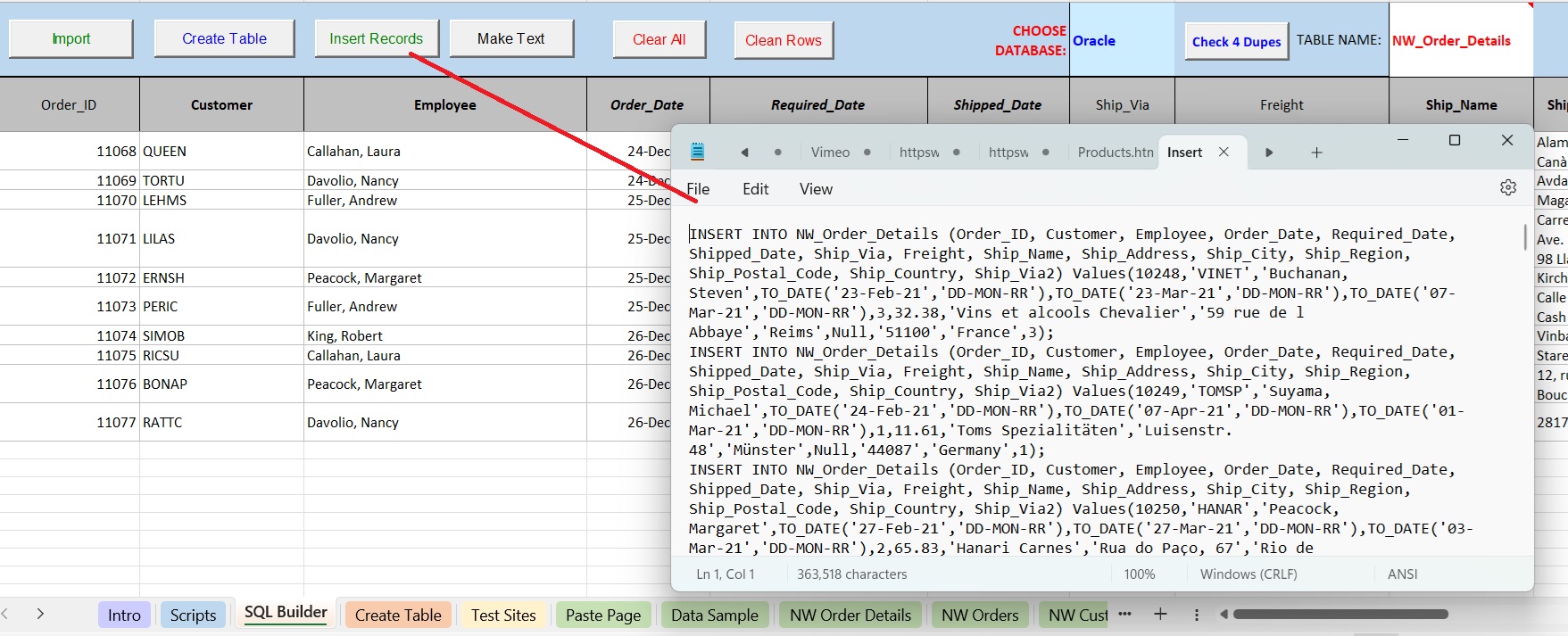Click the Windows (CRLF) line ending indicator

click(1249, 574)
